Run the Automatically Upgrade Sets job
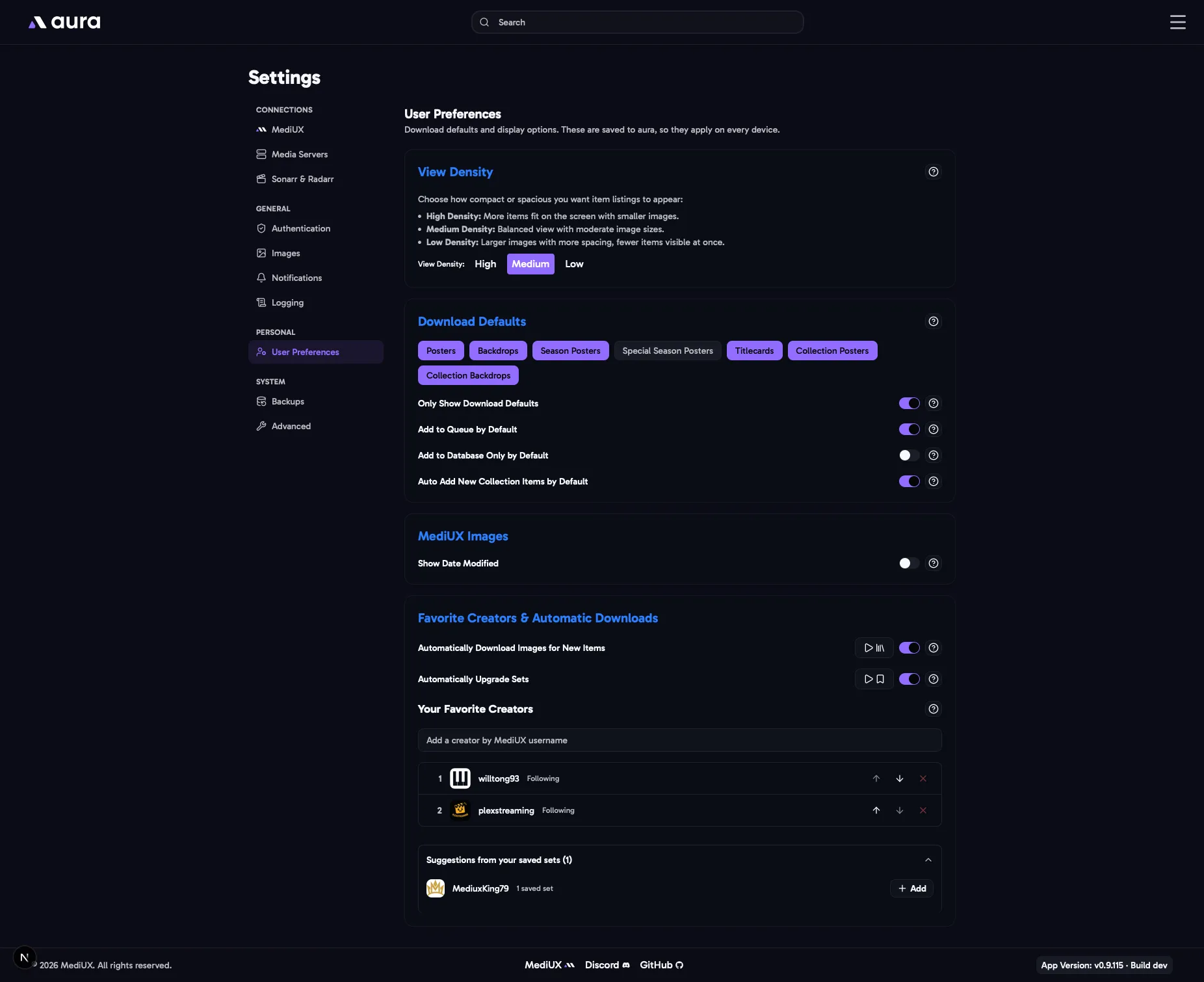This screenshot has height=982, width=1204. pyautogui.click(x=874, y=679)
